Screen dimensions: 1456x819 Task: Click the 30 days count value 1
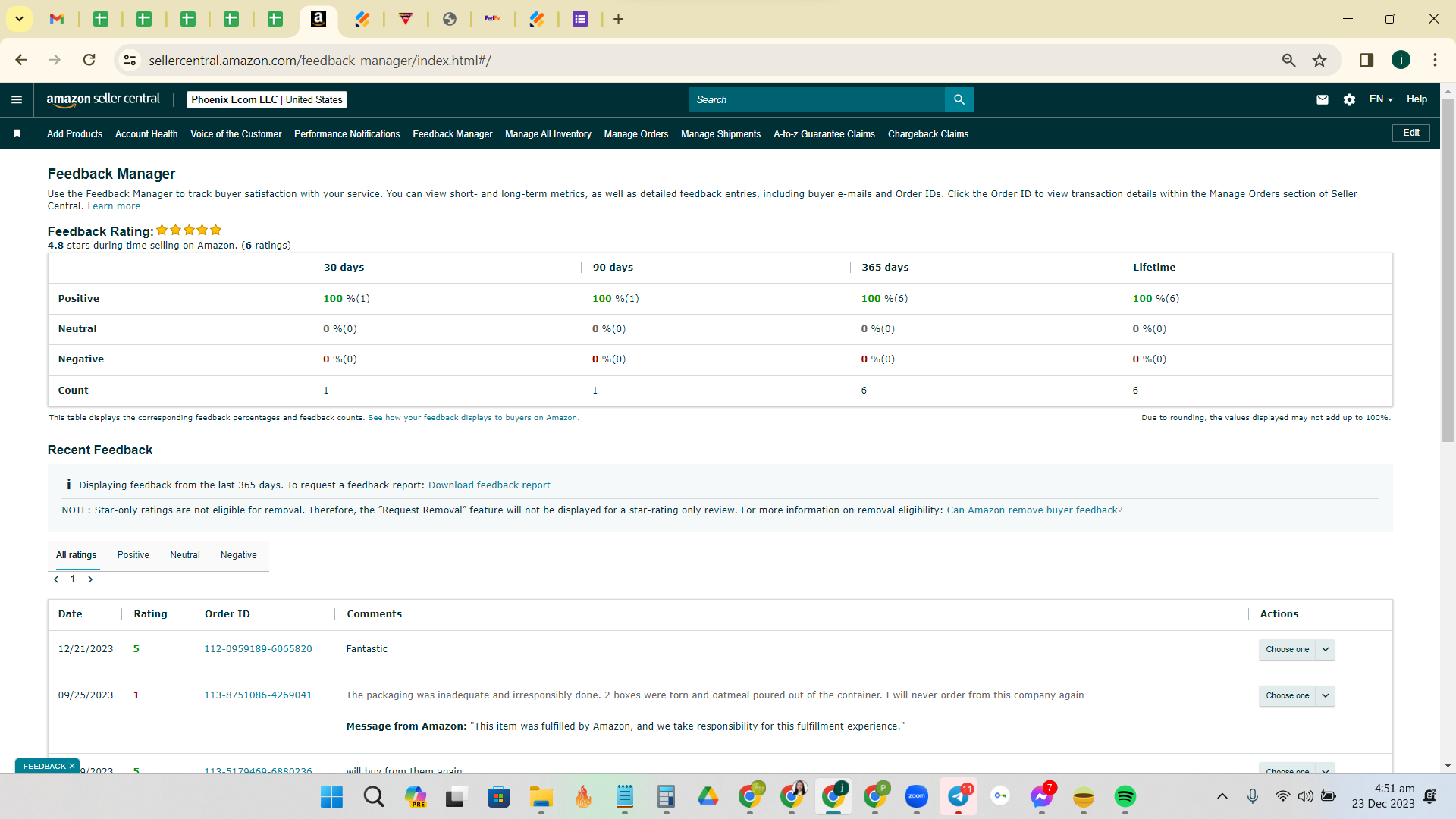coord(326,391)
